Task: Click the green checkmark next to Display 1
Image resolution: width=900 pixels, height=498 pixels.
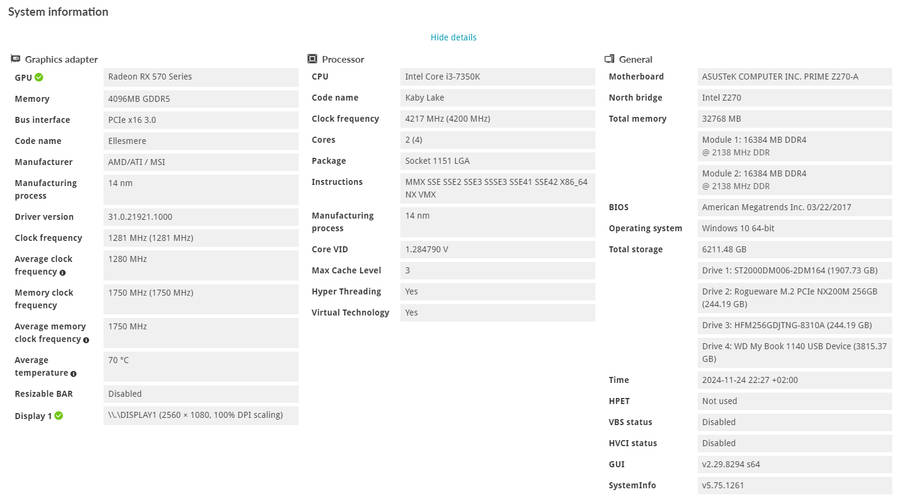Action: [x=59, y=415]
